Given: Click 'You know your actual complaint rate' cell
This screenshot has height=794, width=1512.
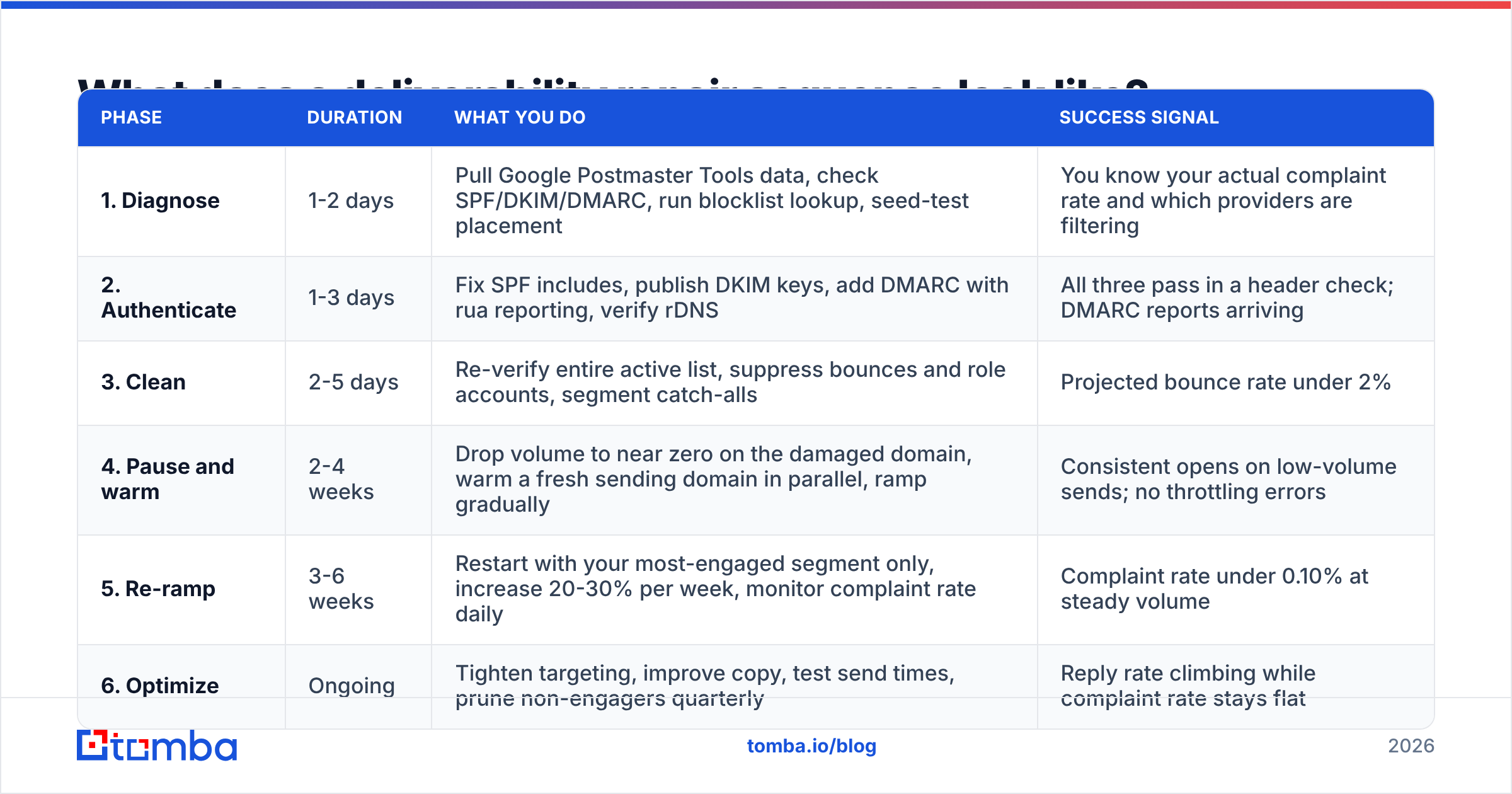Looking at the screenshot, I should coord(1236,201).
